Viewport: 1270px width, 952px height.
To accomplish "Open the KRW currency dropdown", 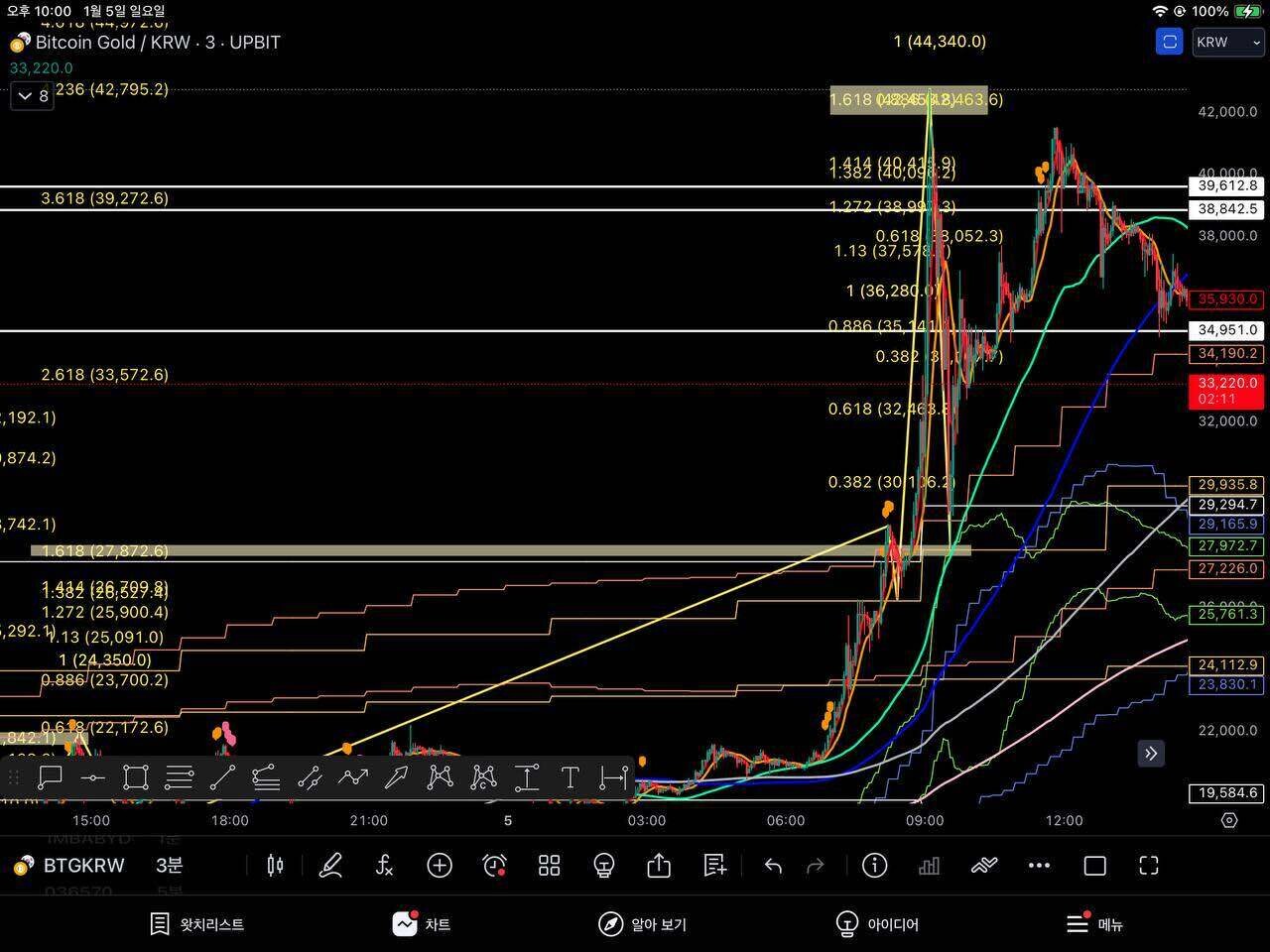I will [1227, 42].
